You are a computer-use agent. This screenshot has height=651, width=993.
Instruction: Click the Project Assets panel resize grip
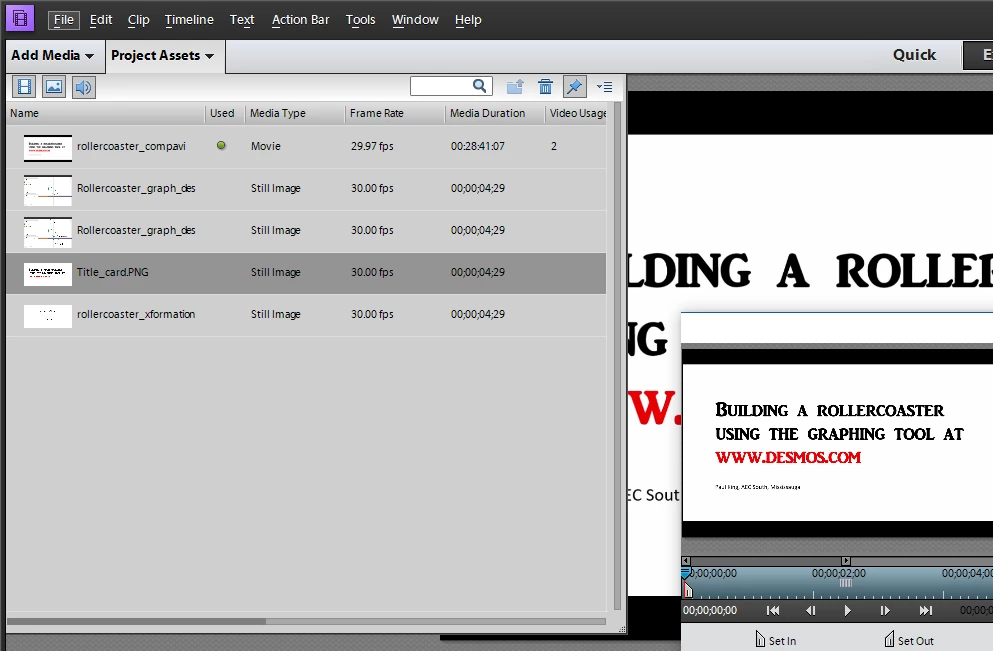[x=622, y=629]
